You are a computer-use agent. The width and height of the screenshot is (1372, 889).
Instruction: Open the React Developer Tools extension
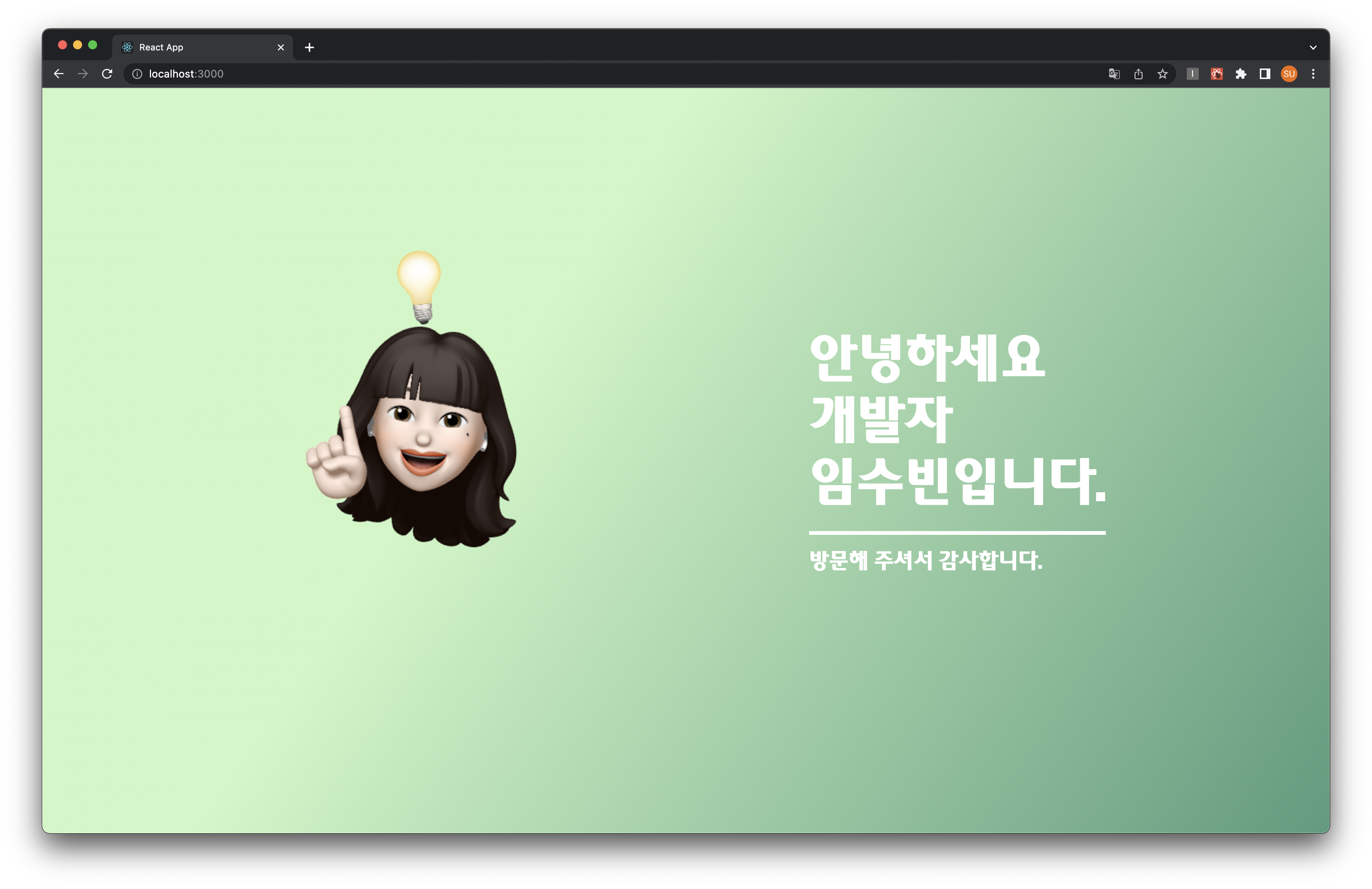(1217, 74)
